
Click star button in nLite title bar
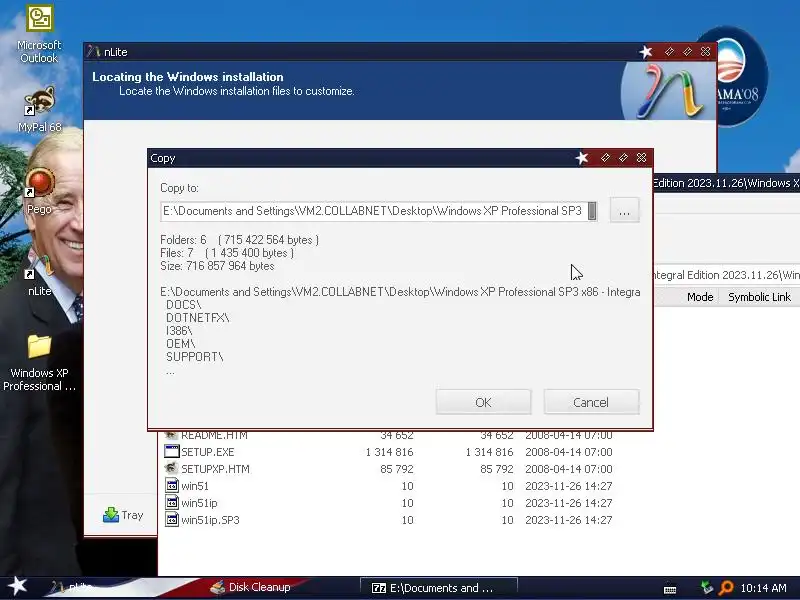[646, 52]
